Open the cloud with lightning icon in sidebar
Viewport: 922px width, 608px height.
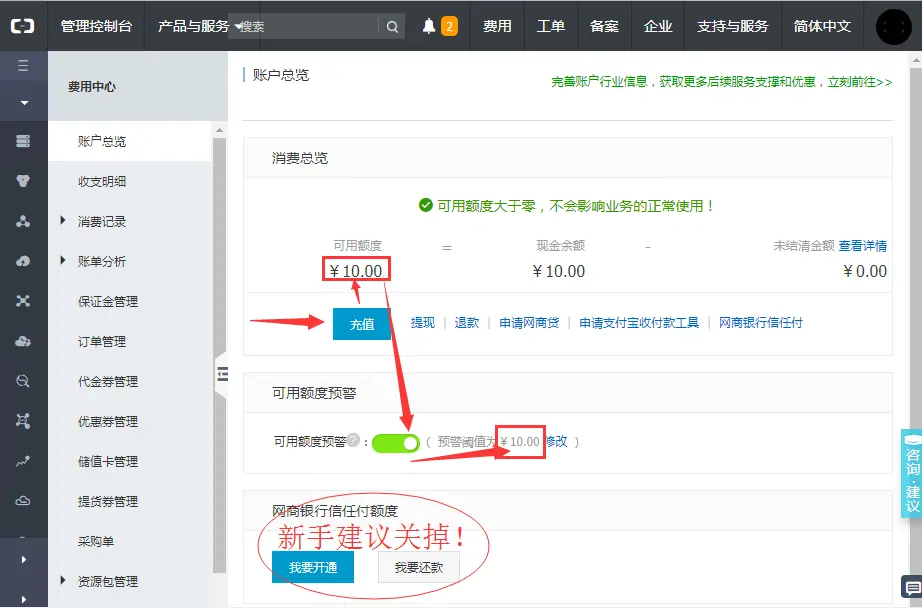(23, 261)
